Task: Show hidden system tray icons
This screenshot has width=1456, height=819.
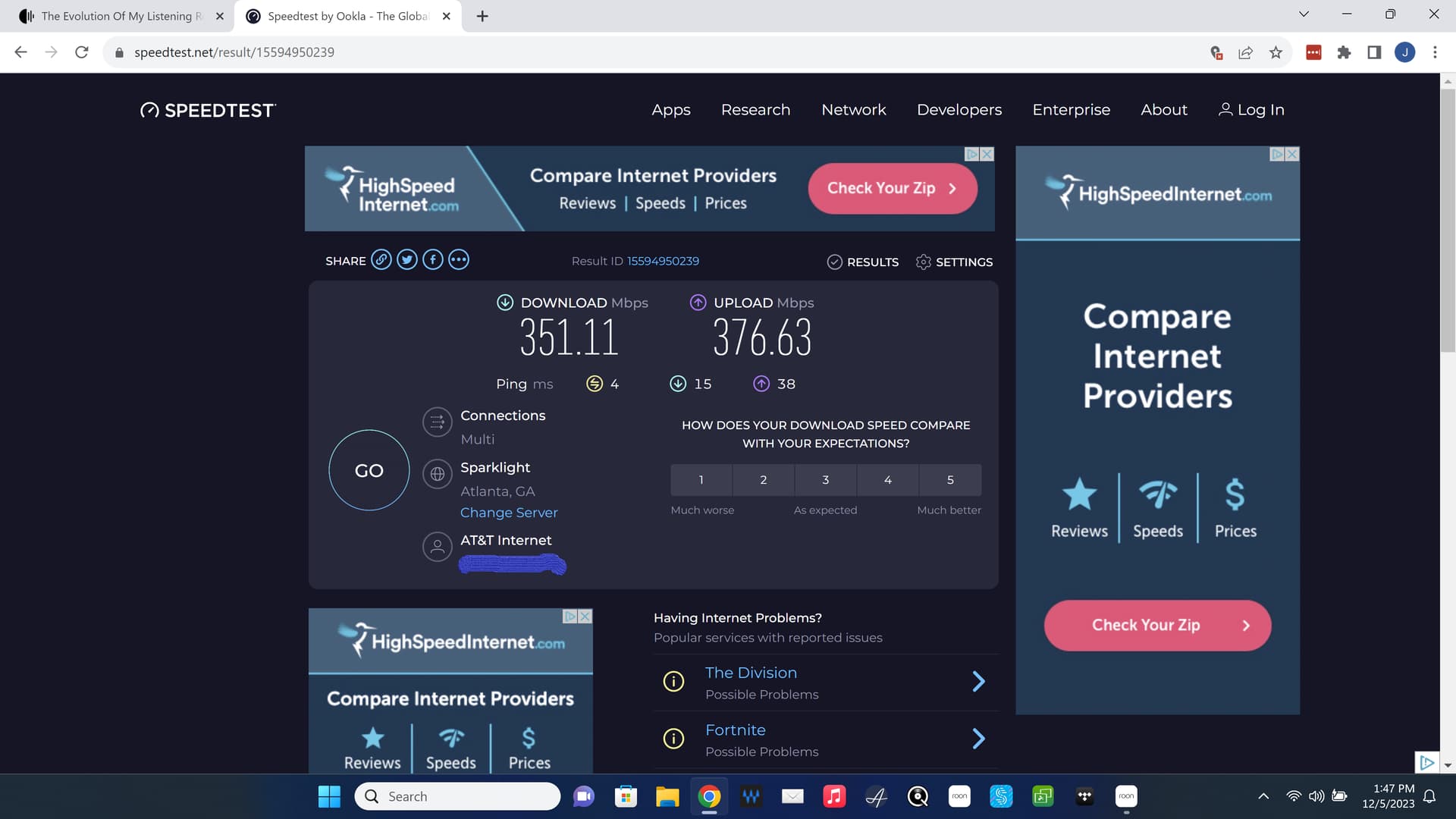Action: (x=1263, y=796)
